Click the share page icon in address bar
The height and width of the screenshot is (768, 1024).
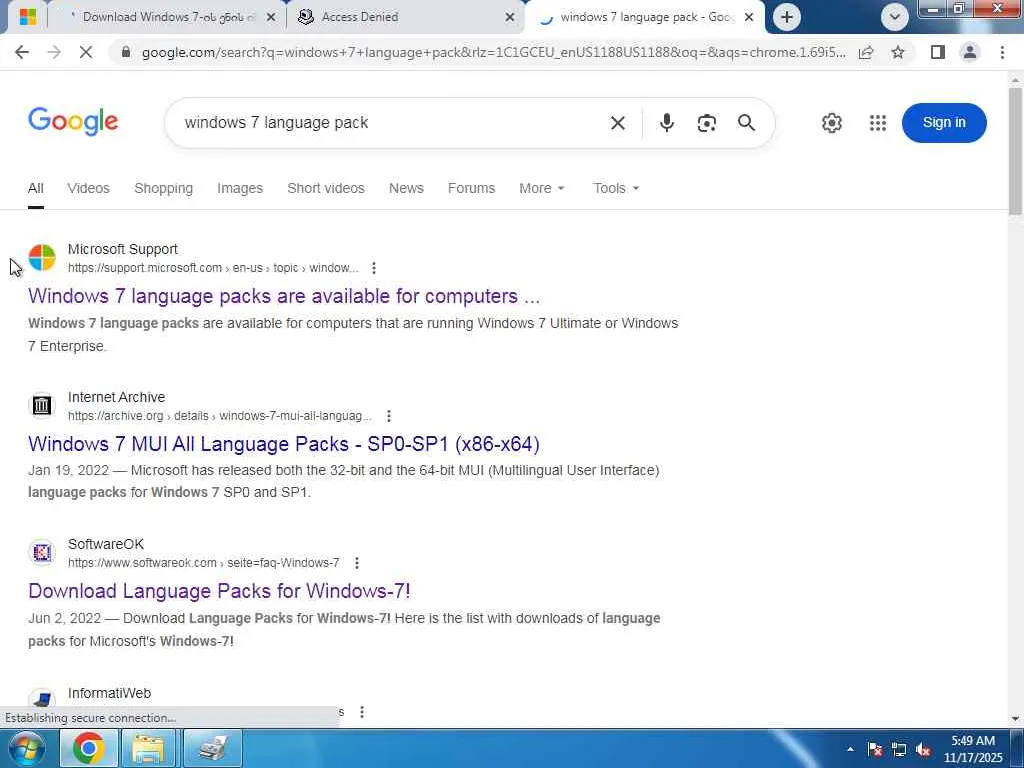[866, 52]
